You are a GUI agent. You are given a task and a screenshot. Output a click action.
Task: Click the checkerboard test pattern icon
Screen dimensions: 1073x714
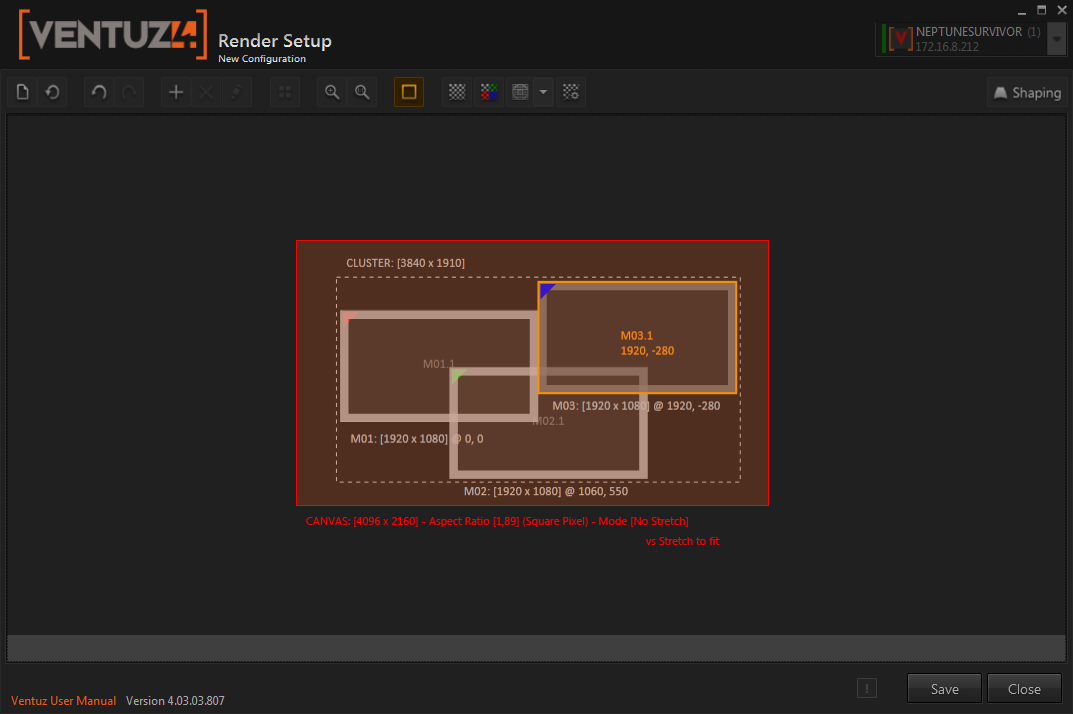457,93
